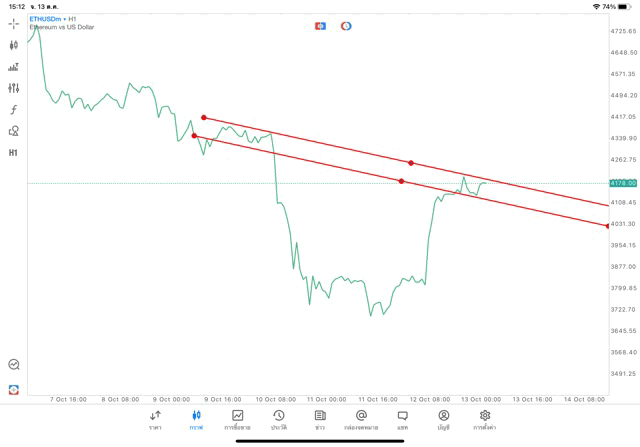This screenshot has width=640, height=447.
Task: Go to the ข่าว (News) tab
Action: click(319, 419)
